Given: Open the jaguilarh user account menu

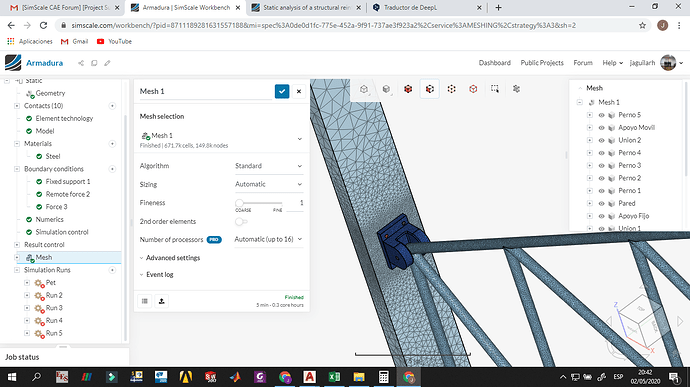Looking at the screenshot, I should coord(656,63).
